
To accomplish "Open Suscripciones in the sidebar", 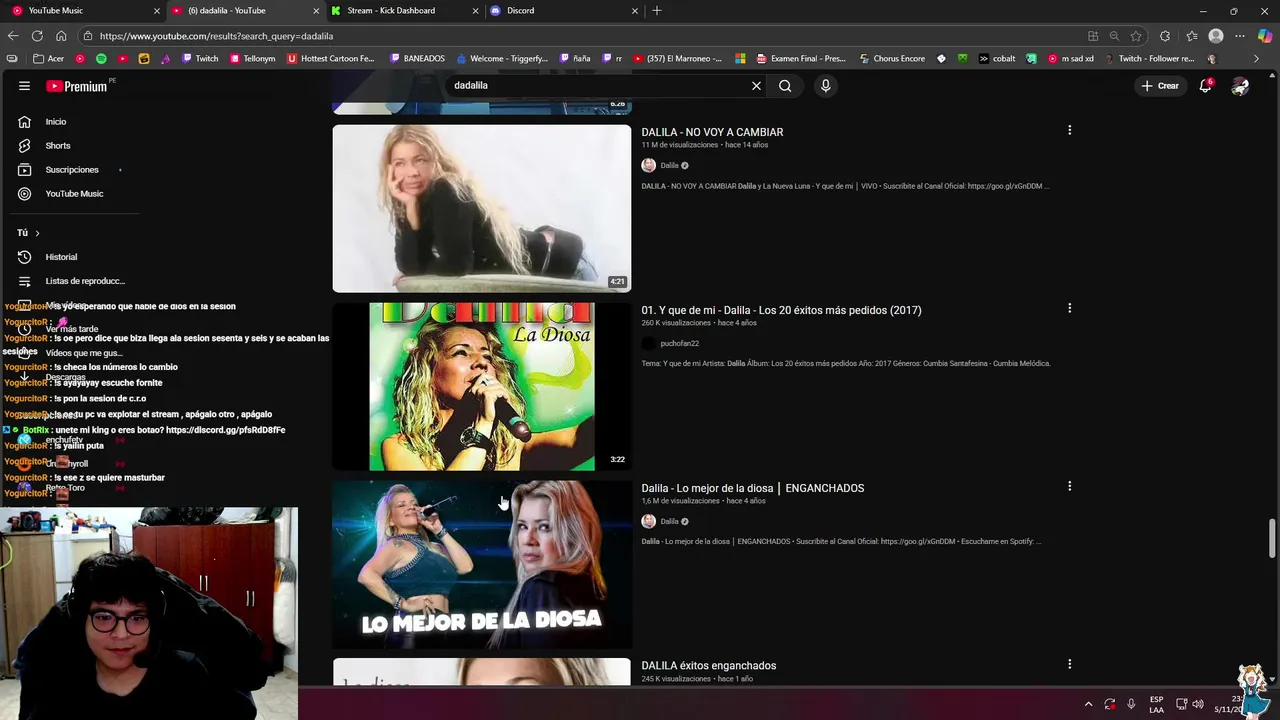I will coord(71,170).
